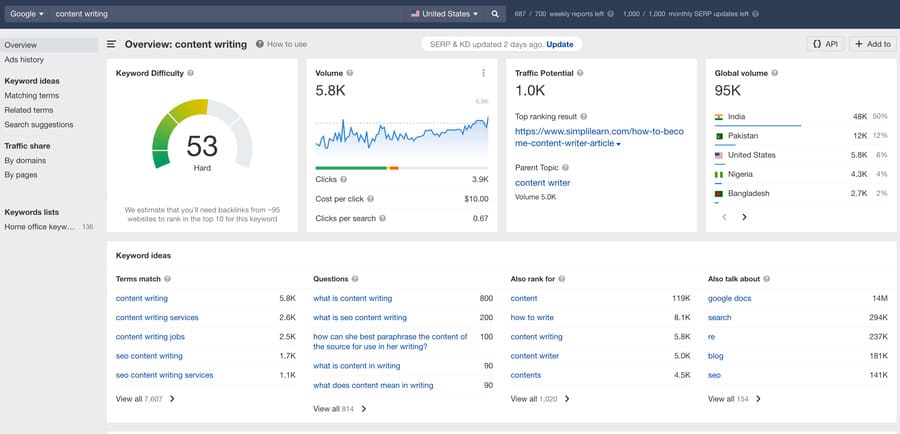Screen dimensions: 900x434
Task: Expand the top ranking result URL dropdown arrow
Action: [x=618, y=145]
